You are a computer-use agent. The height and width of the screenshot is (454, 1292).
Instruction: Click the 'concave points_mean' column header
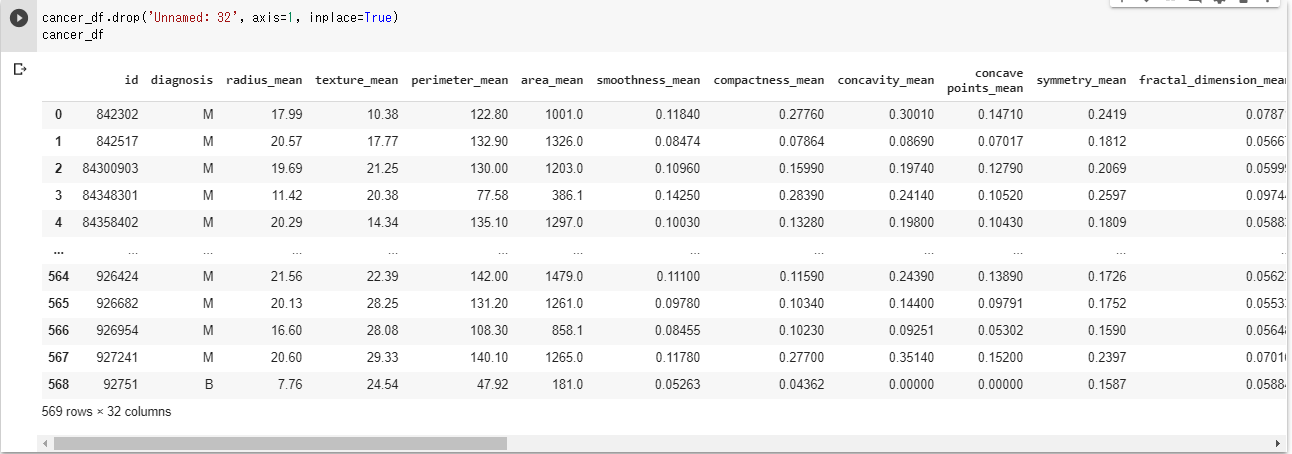click(x=985, y=80)
